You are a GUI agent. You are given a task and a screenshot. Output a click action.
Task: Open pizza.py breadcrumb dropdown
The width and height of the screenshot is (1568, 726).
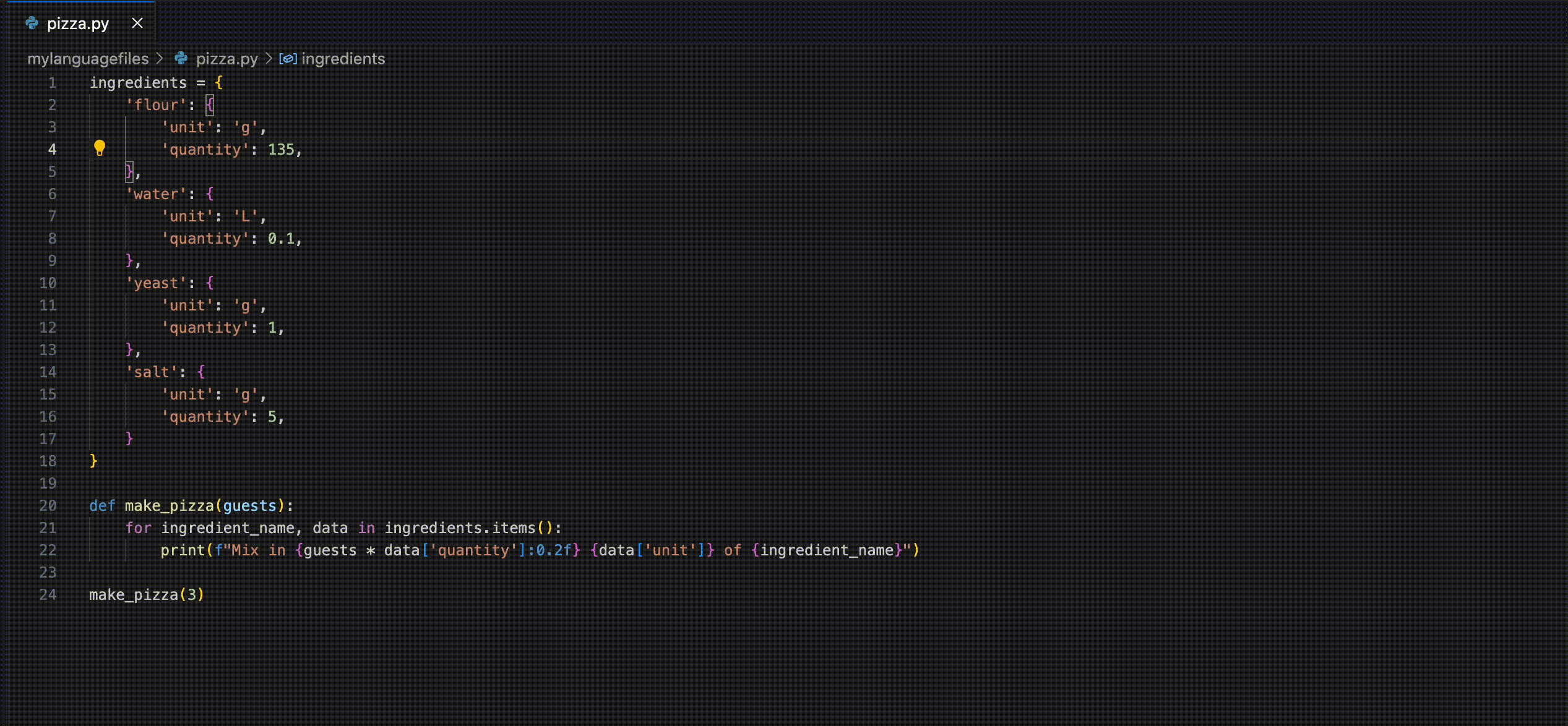coord(226,59)
